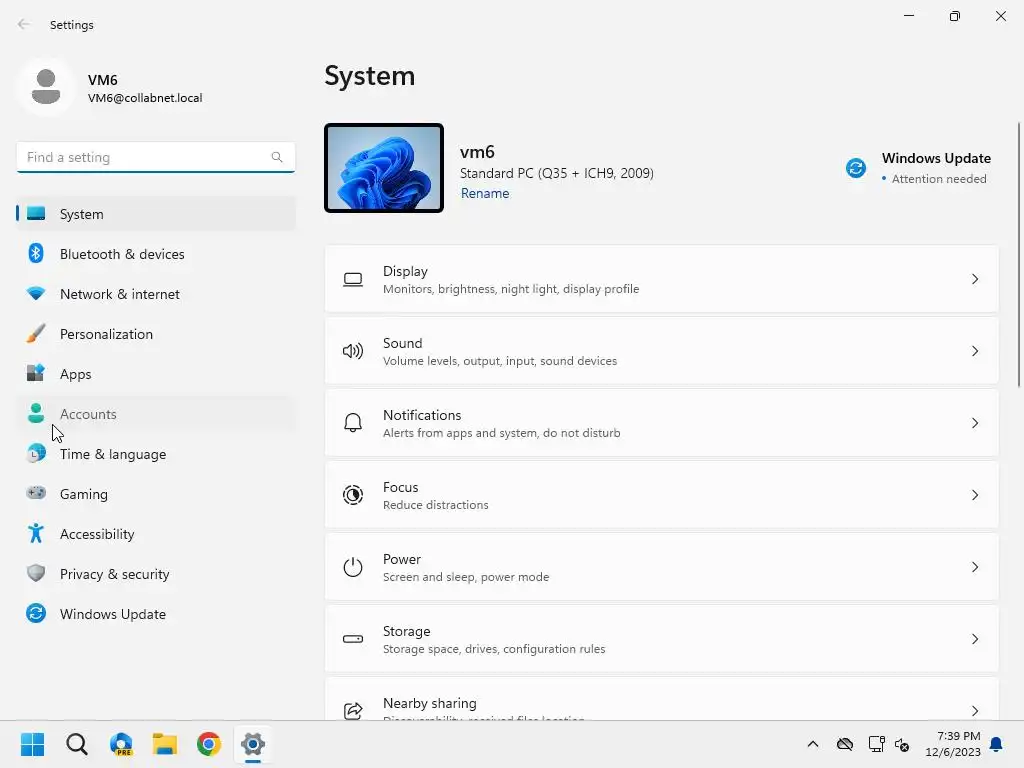Screen dimensions: 1024x768
Task: Click the clock showing 7:39 PM
Action: pos(958,736)
